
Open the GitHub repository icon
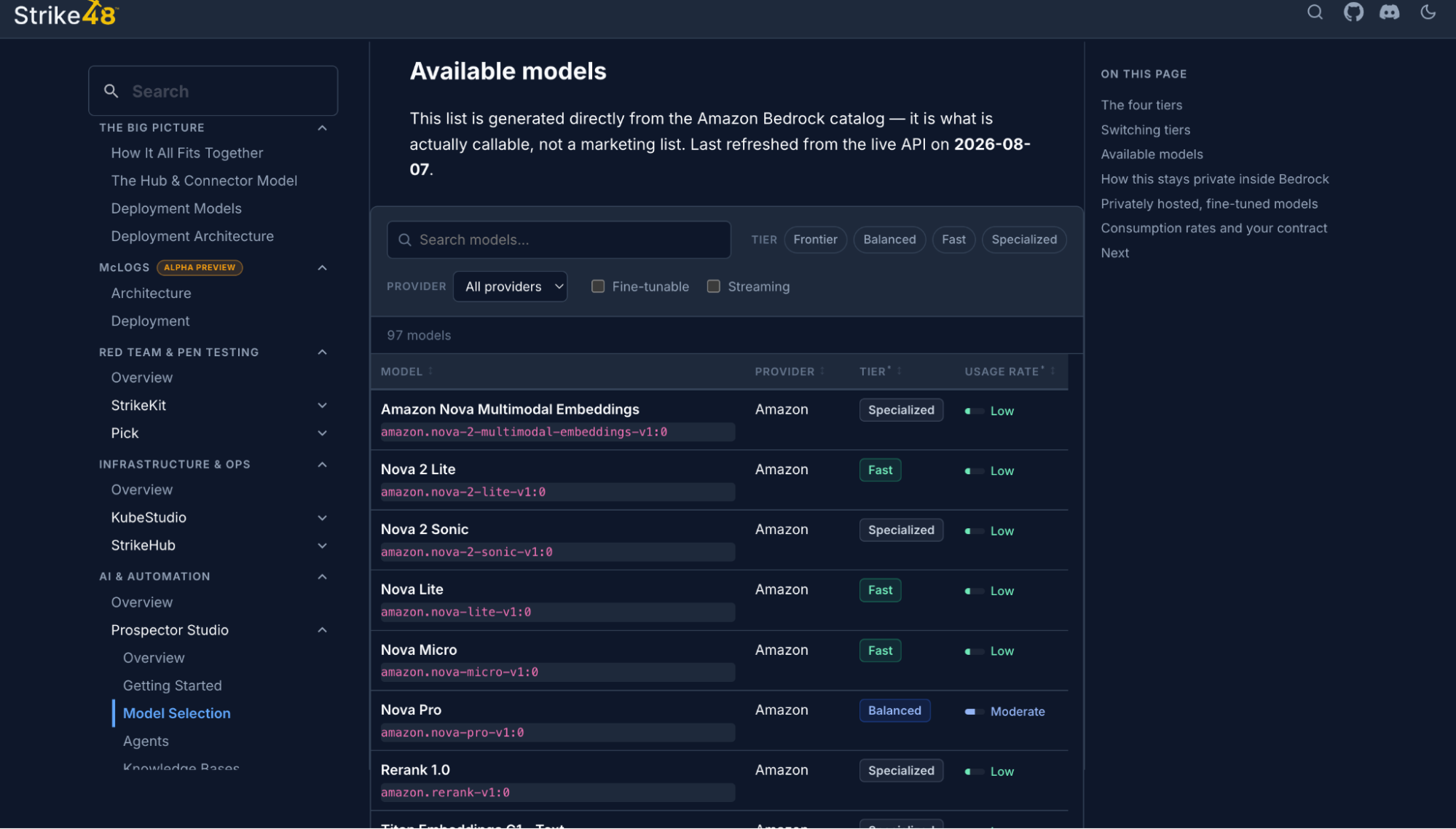pos(1353,12)
